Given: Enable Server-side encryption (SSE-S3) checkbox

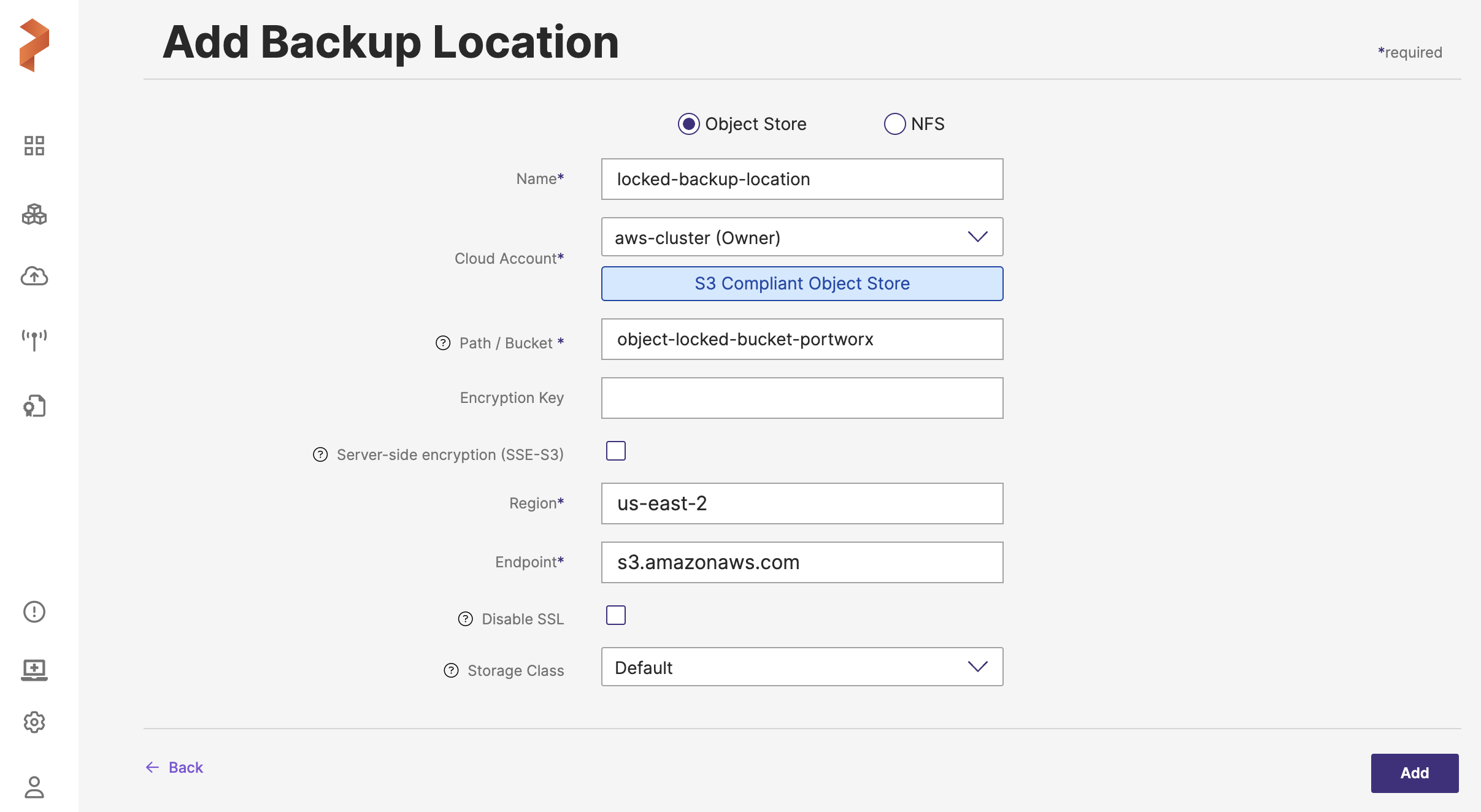Looking at the screenshot, I should 615,451.
